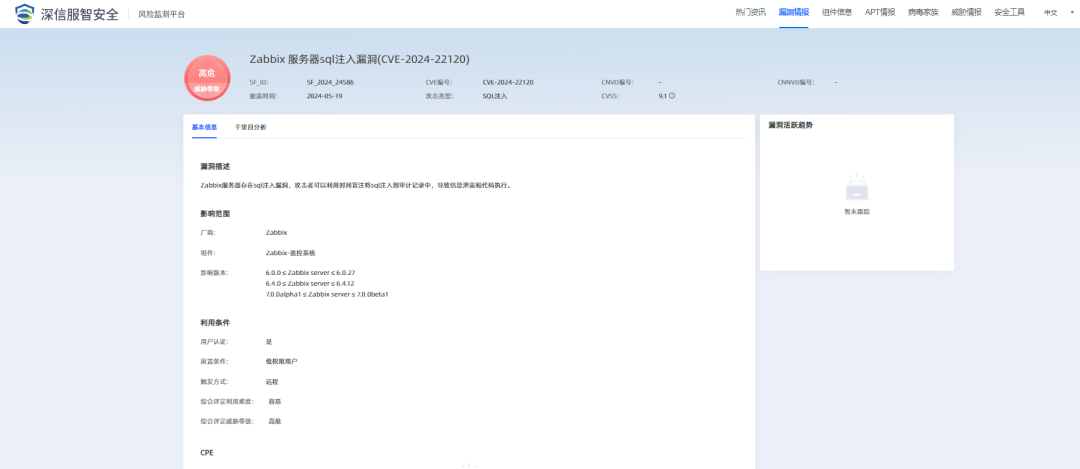
Task: Click the SQL注入 attack type value
Action: pyautogui.click(x=495, y=96)
